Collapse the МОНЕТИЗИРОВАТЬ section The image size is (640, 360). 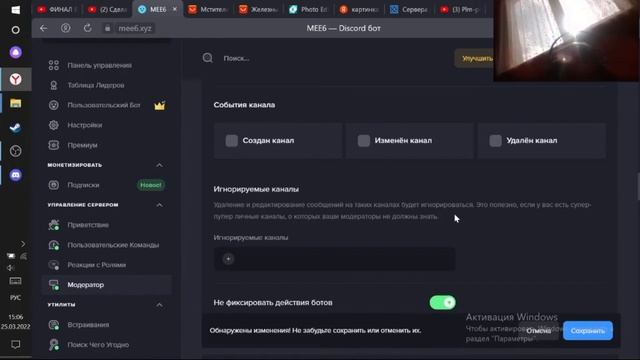pyautogui.click(x=159, y=165)
